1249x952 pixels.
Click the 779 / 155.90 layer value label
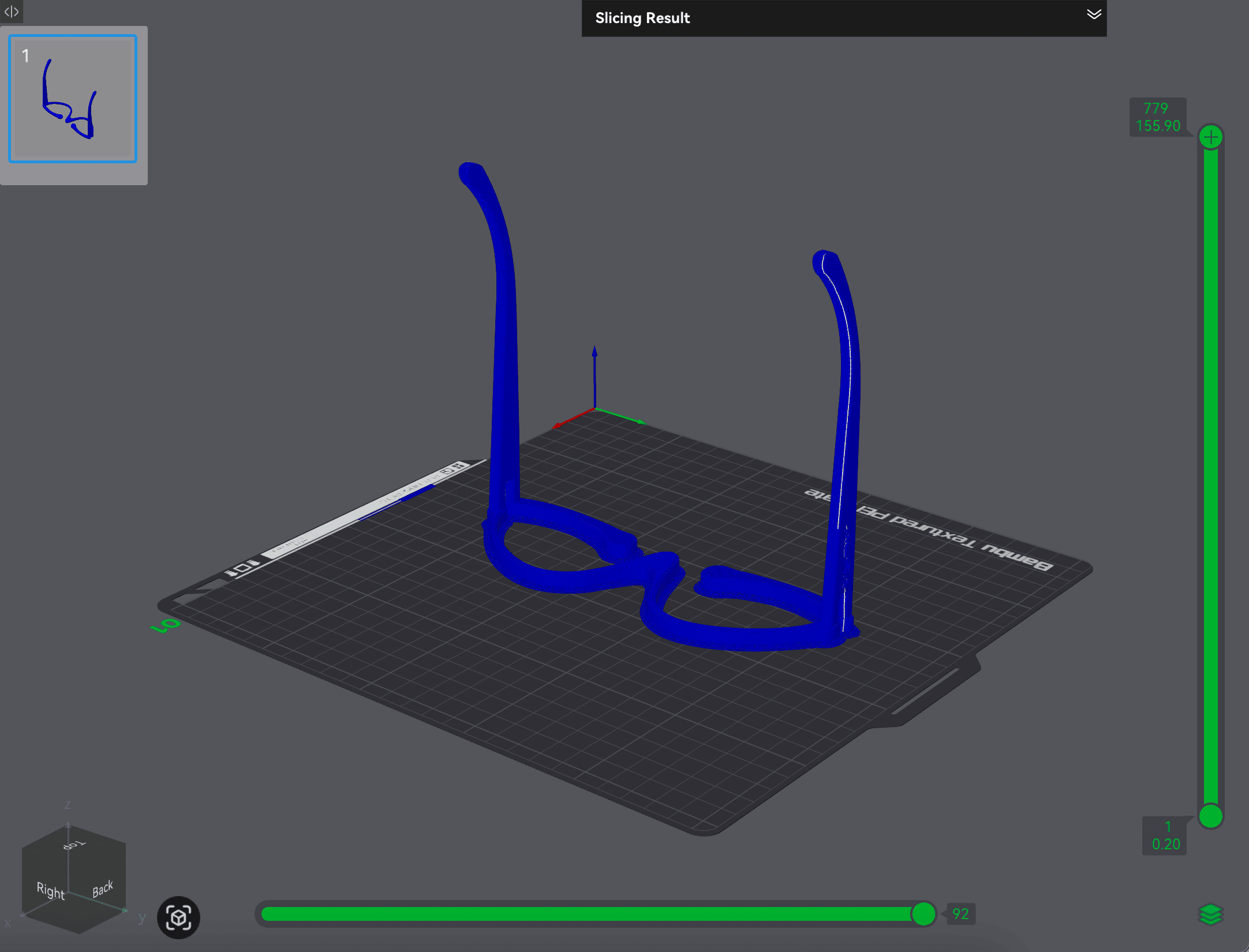point(1157,117)
